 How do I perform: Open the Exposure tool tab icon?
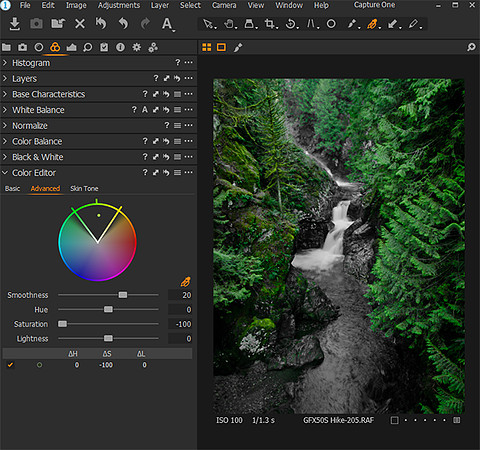pyautogui.click(x=71, y=47)
